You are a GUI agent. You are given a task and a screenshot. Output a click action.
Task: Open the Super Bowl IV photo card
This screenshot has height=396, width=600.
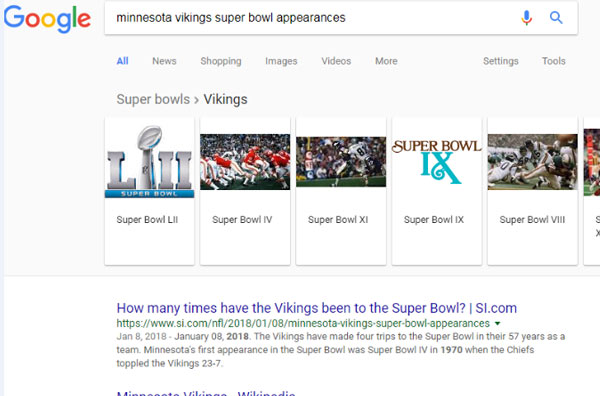[x=245, y=191]
